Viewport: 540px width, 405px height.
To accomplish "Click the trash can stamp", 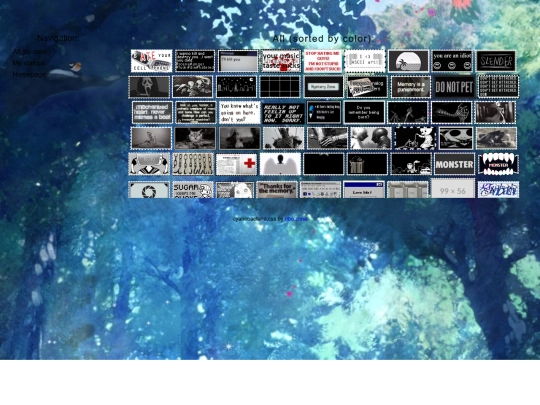I will pos(367,164).
